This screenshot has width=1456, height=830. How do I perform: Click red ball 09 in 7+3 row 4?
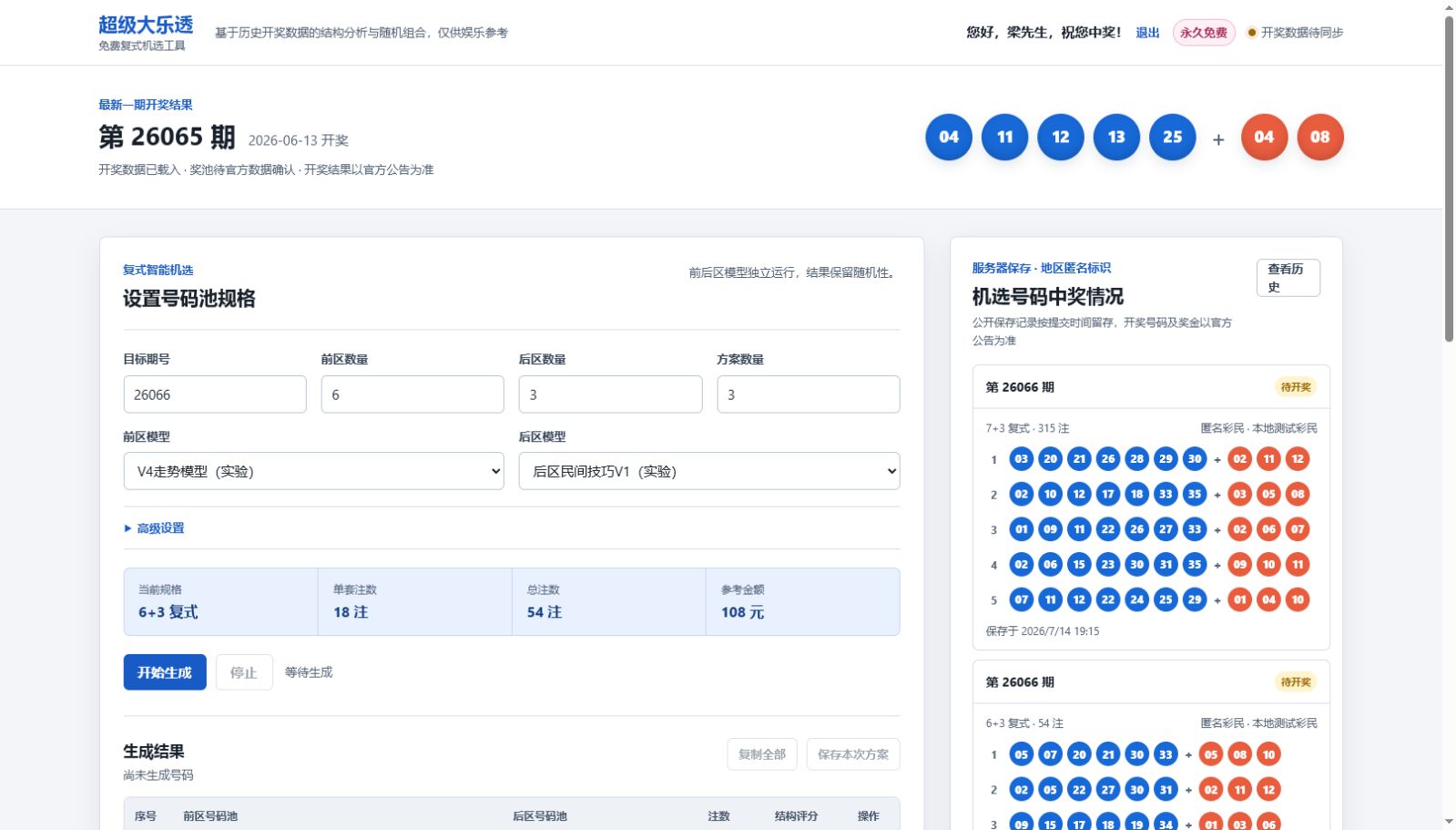pos(1239,565)
